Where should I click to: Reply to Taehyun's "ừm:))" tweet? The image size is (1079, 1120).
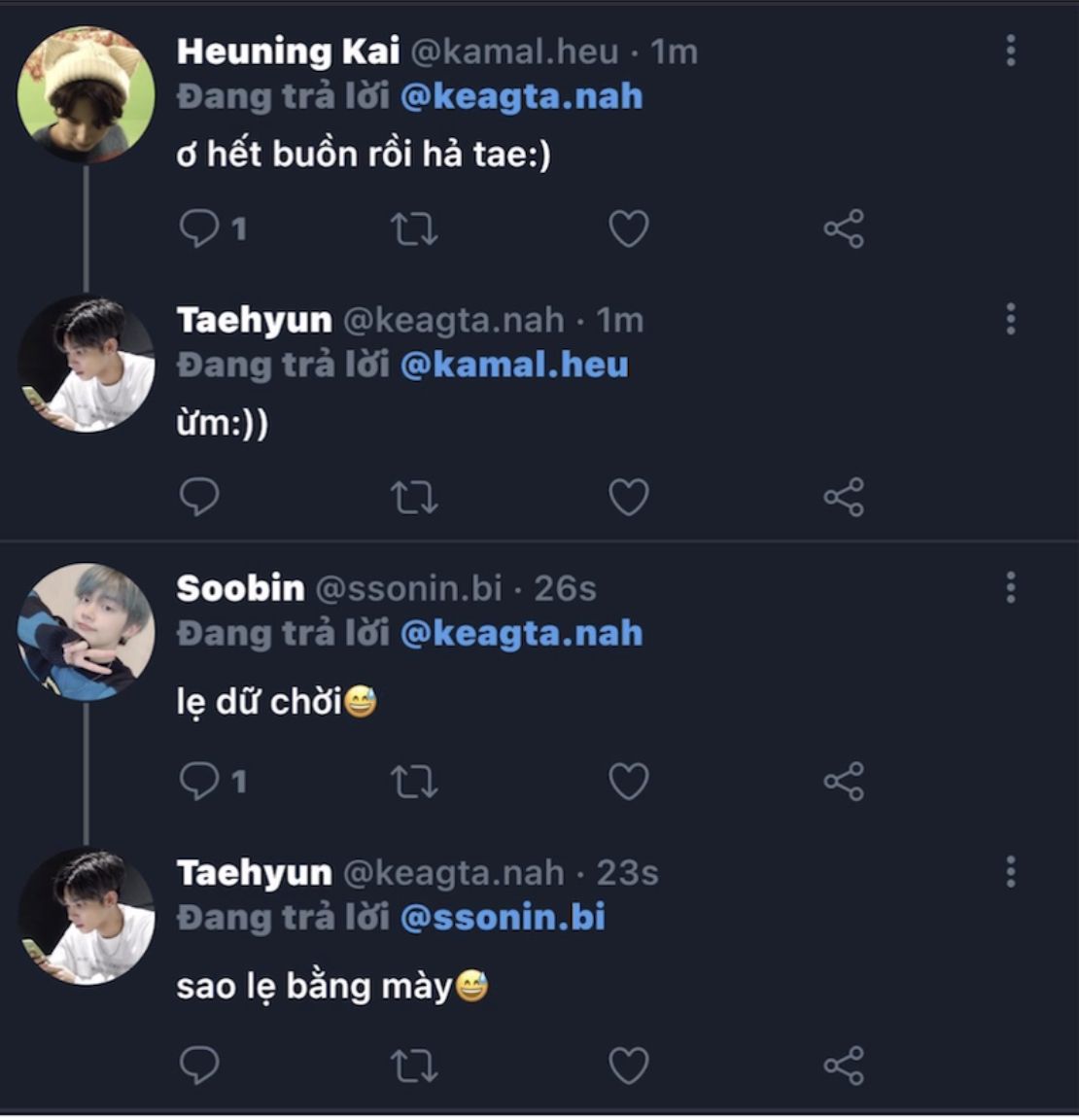click(x=200, y=498)
